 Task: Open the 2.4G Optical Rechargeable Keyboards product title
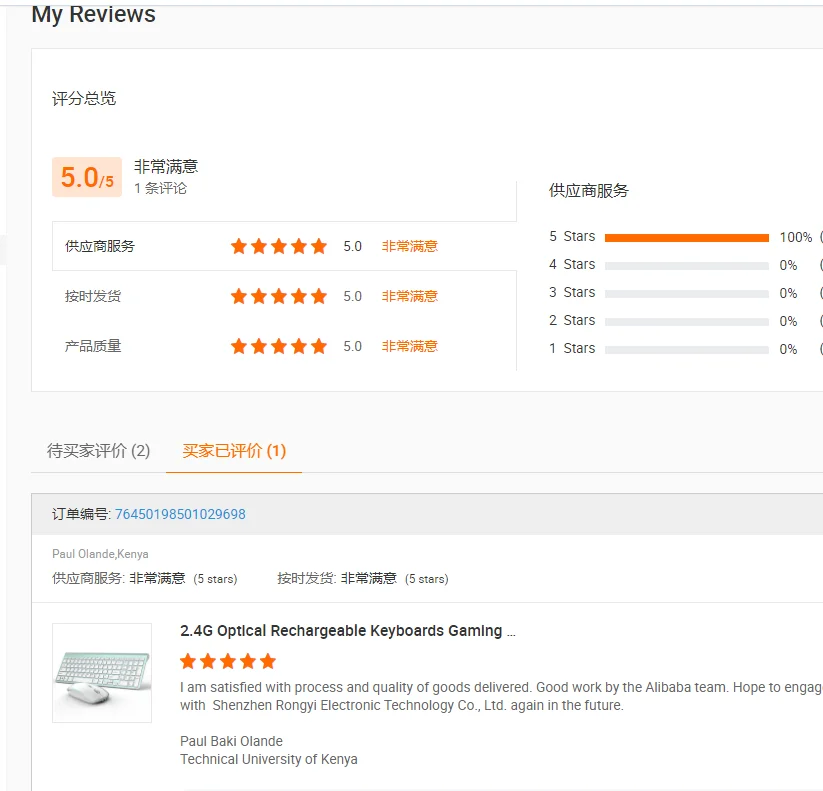tap(348, 631)
